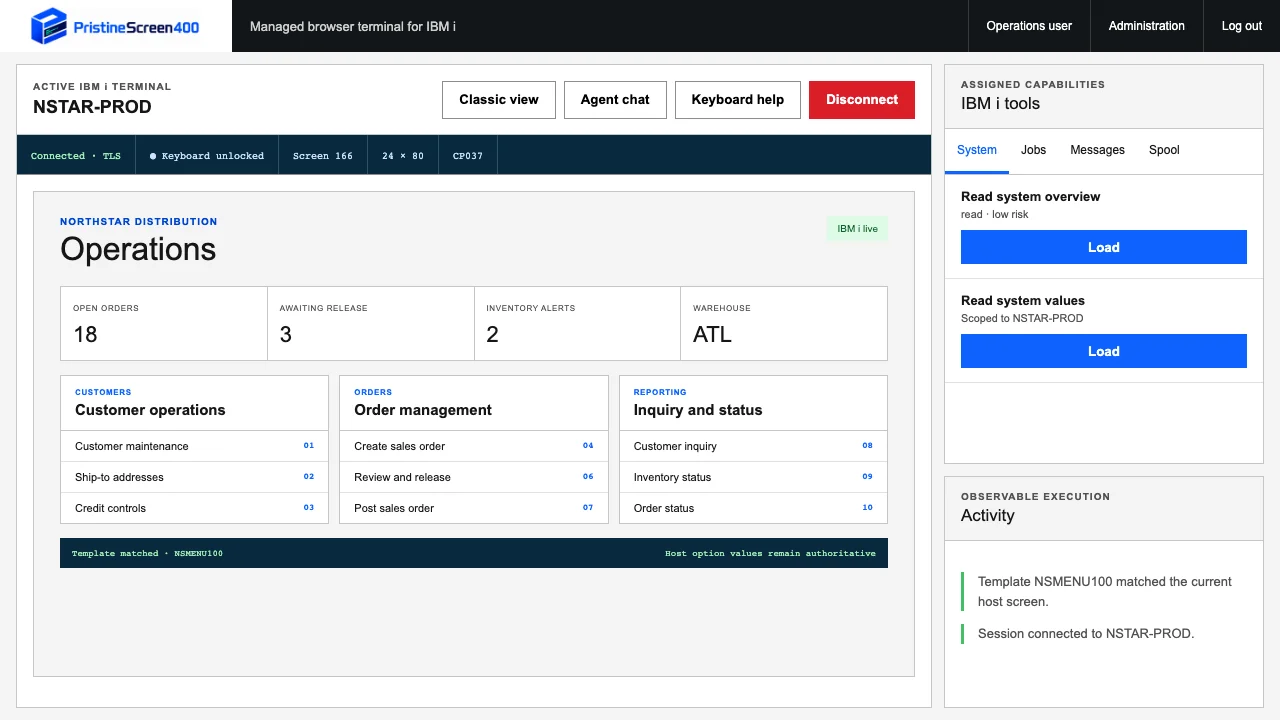This screenshot has height=720, width=1280.
Task: Click the Awaiting Release value 3
Action: [286, 334]
